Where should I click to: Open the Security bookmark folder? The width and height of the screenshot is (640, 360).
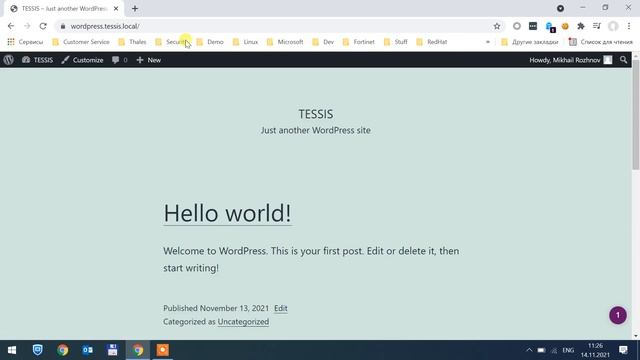[171, 42]
